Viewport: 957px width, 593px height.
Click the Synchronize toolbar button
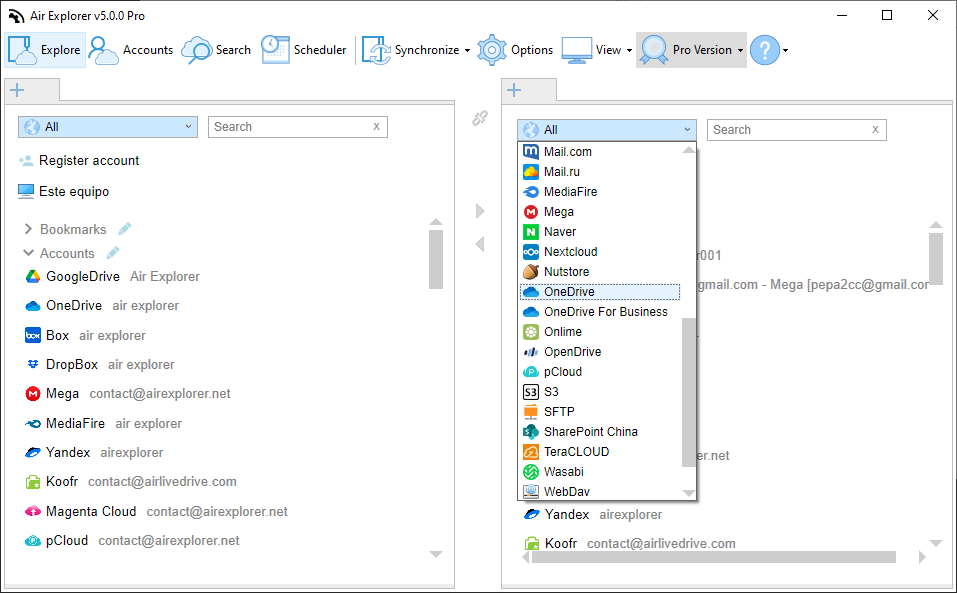point(410,50)
